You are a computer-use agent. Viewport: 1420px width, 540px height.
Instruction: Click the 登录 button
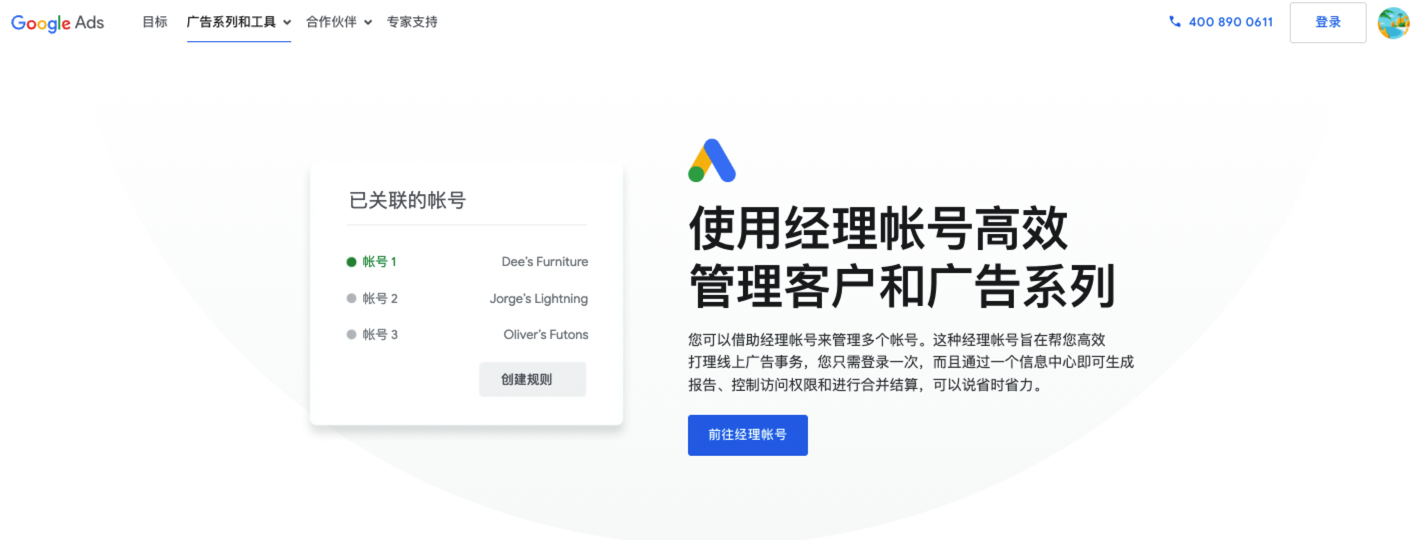[x=1328, y=22]
